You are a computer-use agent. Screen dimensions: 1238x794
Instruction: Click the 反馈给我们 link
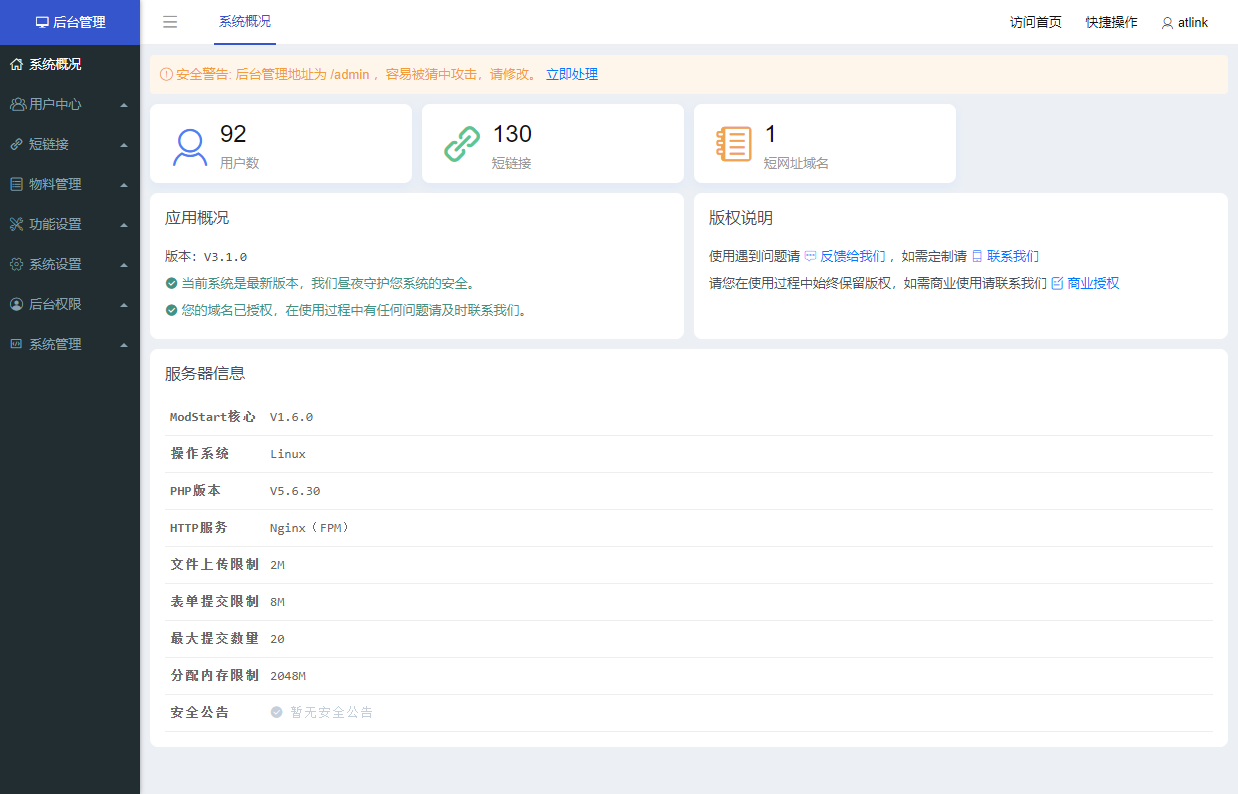pyautogui.click(x=853, y=256)
